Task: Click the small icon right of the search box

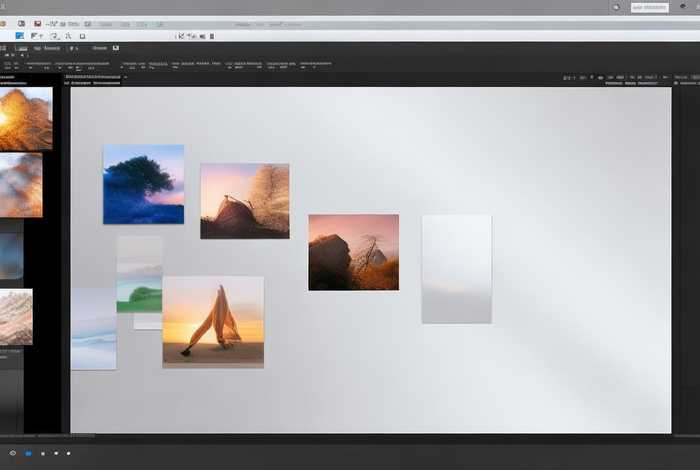Action: point(683,8)
